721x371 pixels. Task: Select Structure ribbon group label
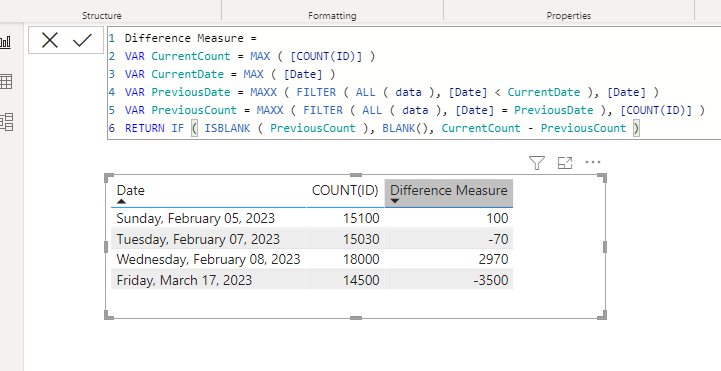coord(102,16)
